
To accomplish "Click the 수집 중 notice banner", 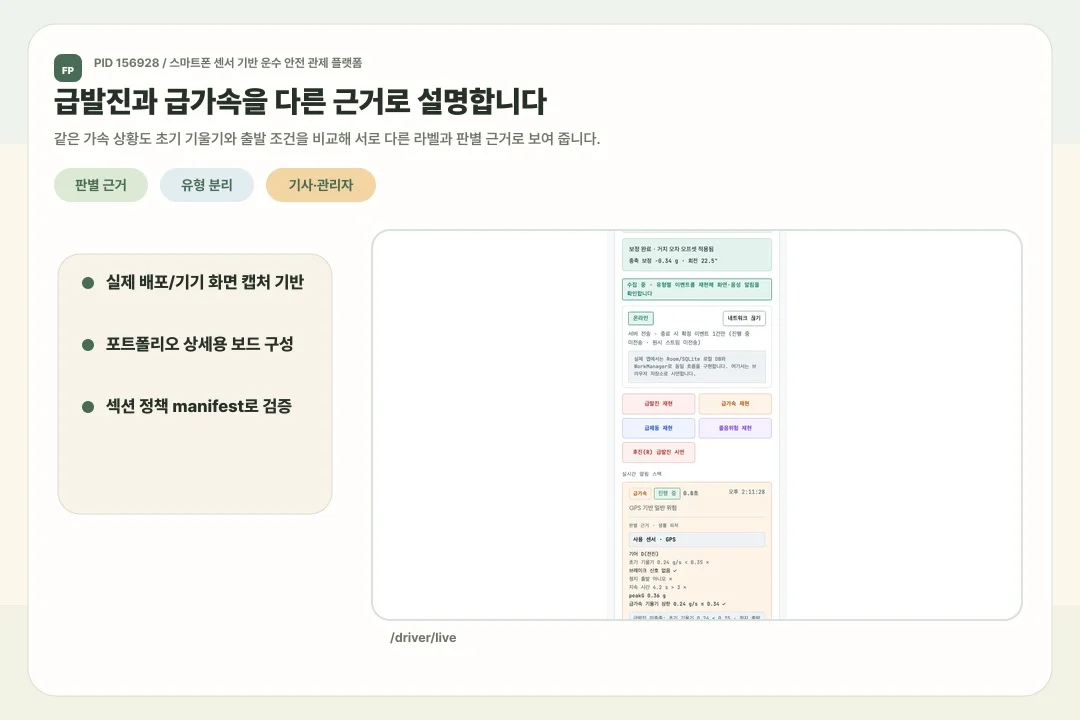I will [696, 289].
